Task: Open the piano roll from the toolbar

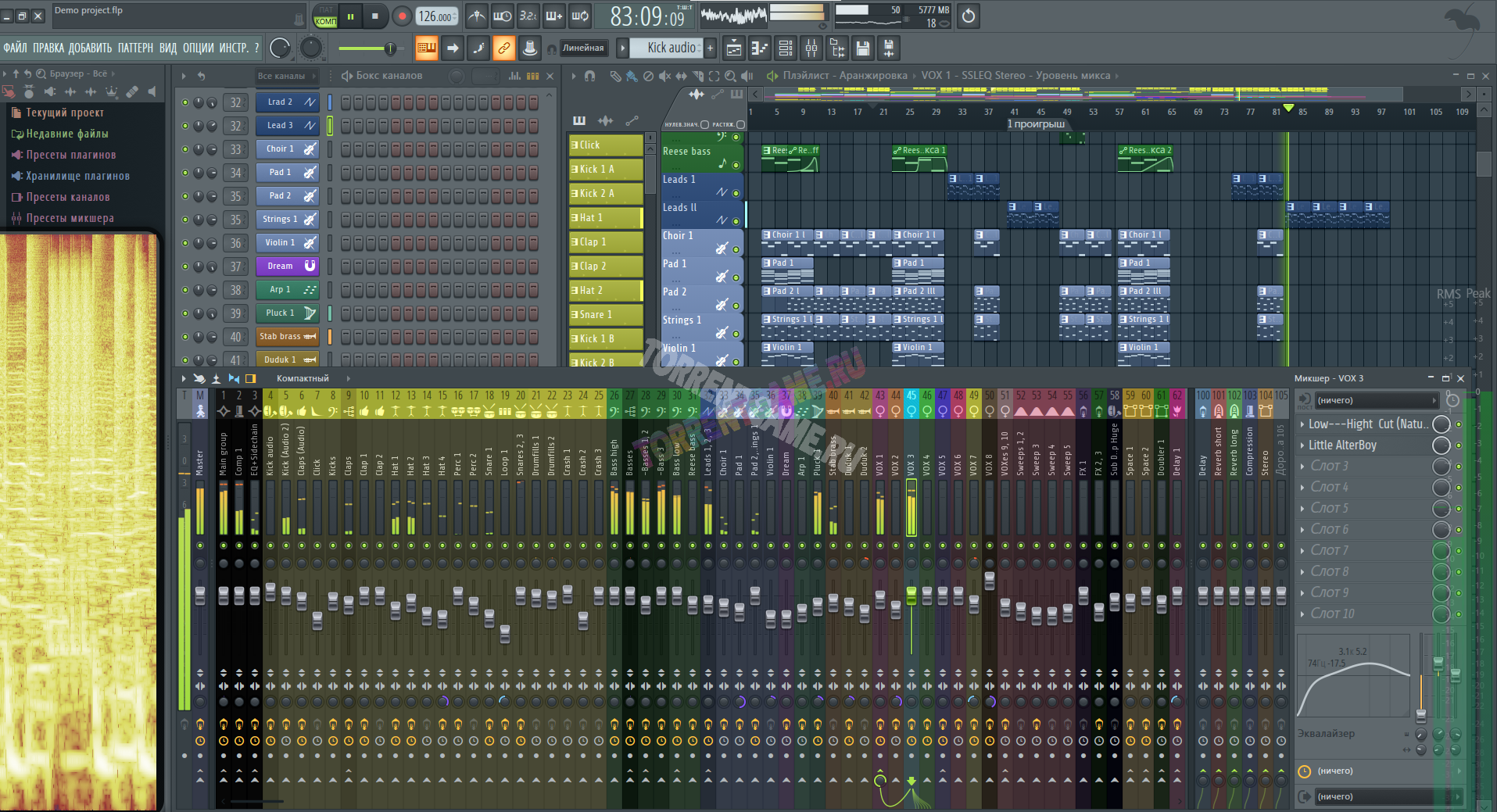Action: 759,48
